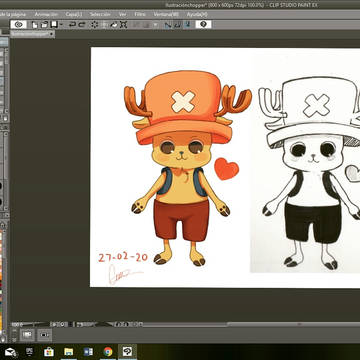Click the Delete (clear) icon
Image resolution: width=360 pixels, height=360 pixels.
(x=94, y=24)
